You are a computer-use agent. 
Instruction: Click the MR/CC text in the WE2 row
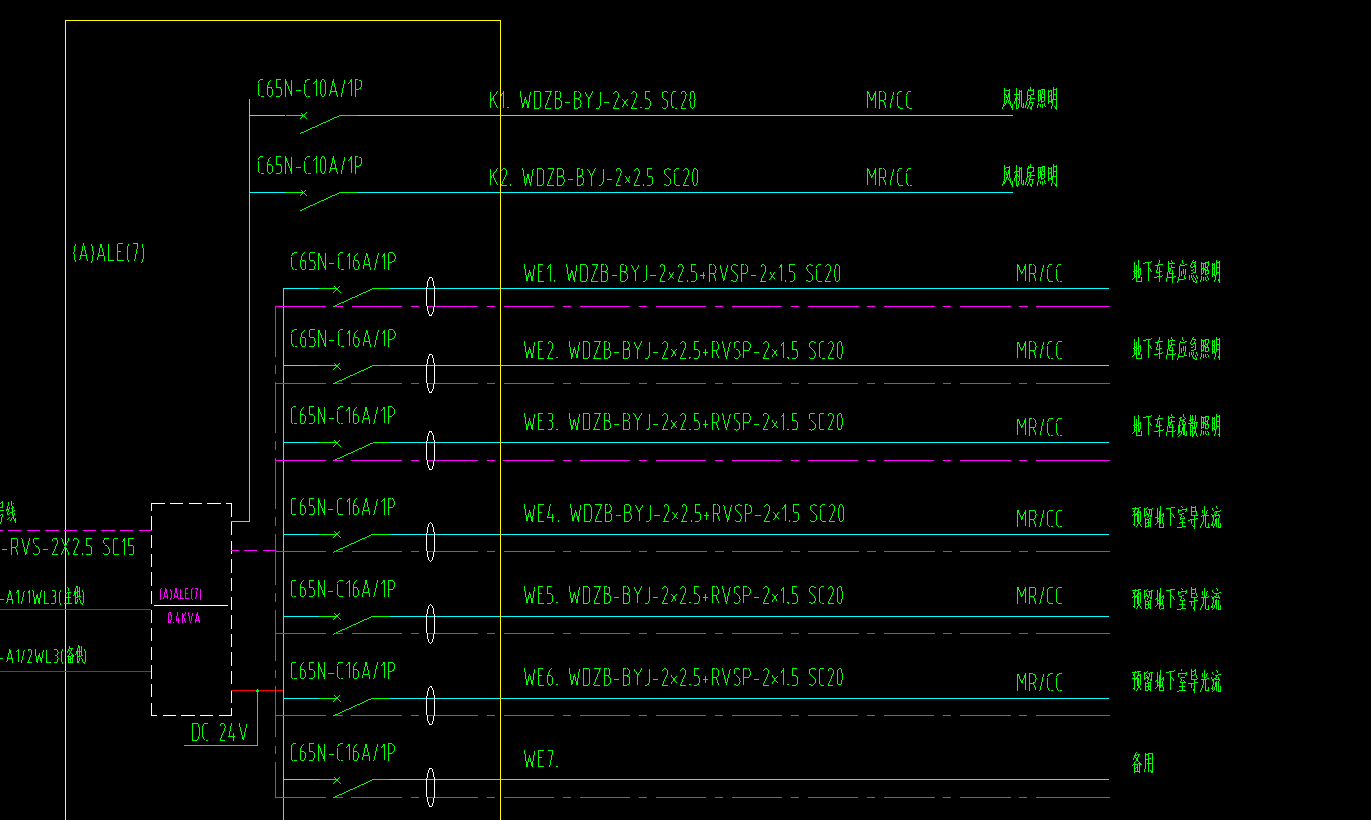(x=1039, y=351)
